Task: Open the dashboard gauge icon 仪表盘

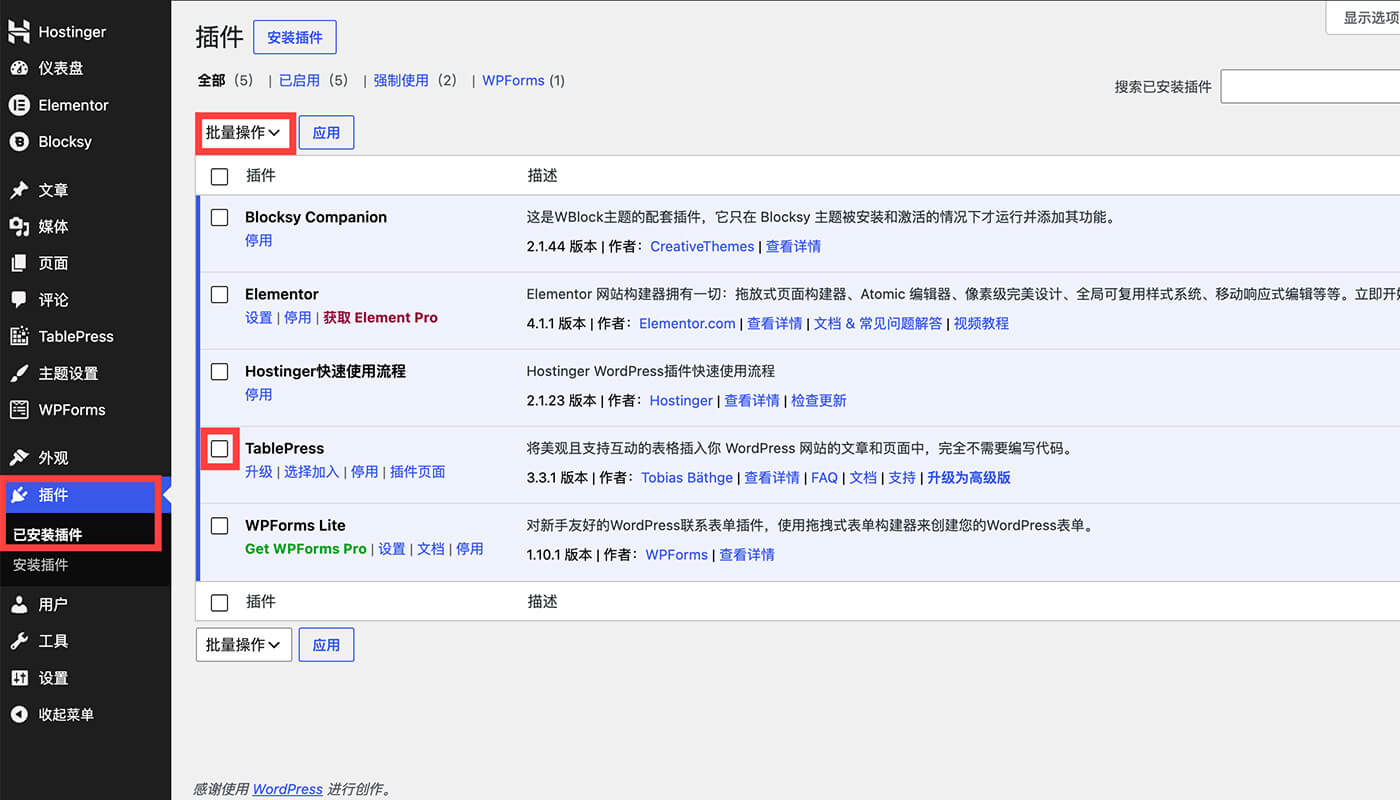Action: pyautogui.click(x=19, y=69)
